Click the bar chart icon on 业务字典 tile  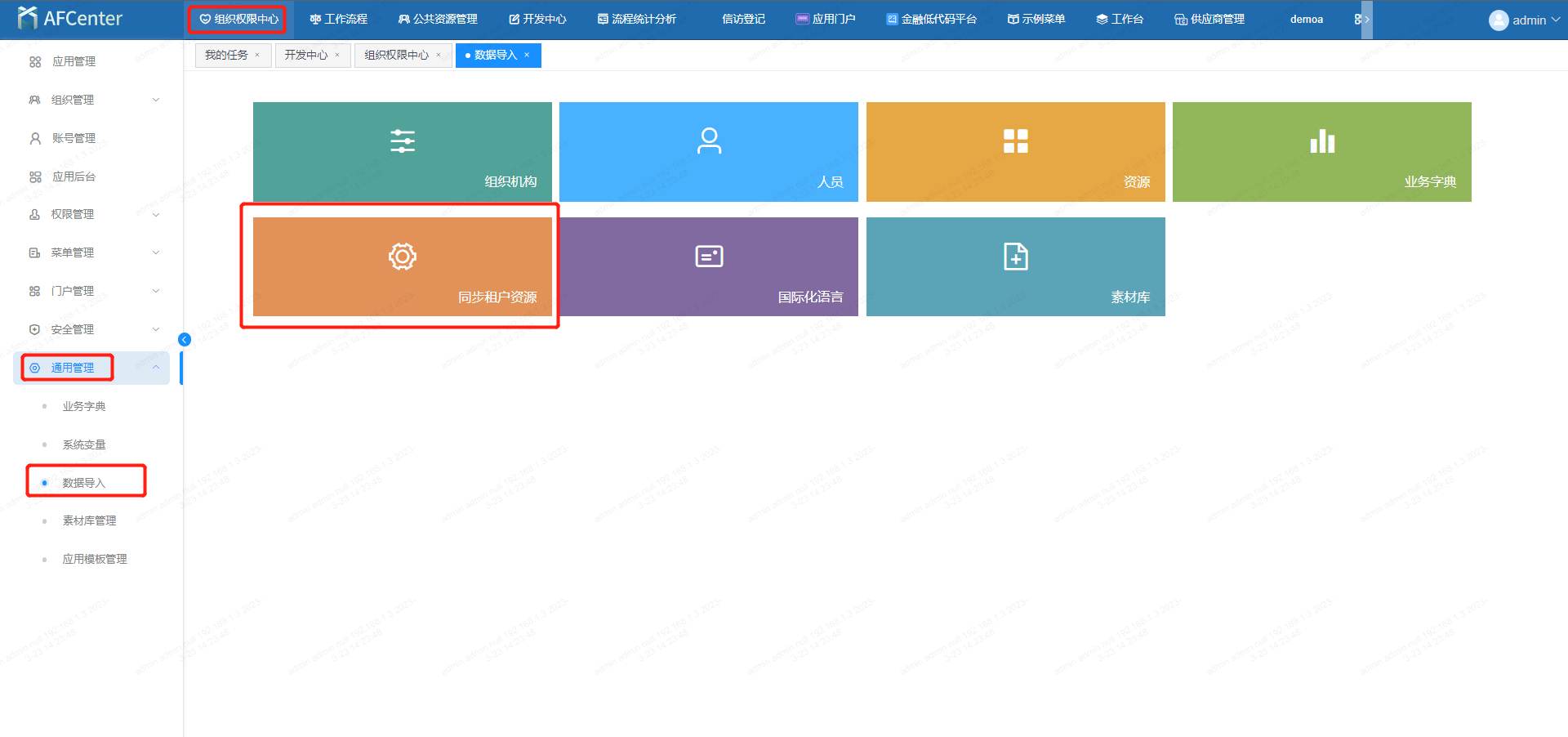(x=1322, y=141)
